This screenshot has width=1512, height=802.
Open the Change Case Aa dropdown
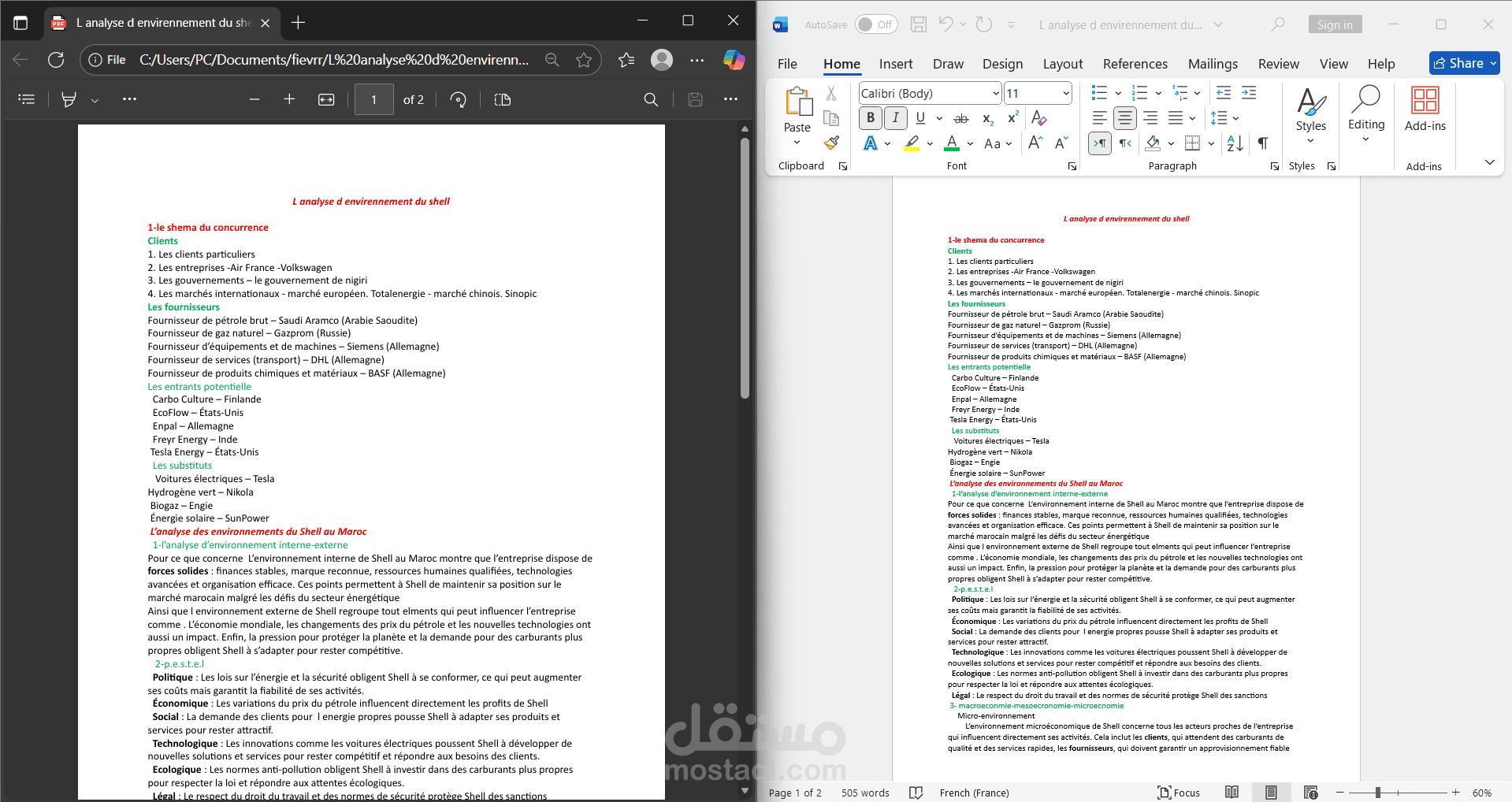coord(997,143)
